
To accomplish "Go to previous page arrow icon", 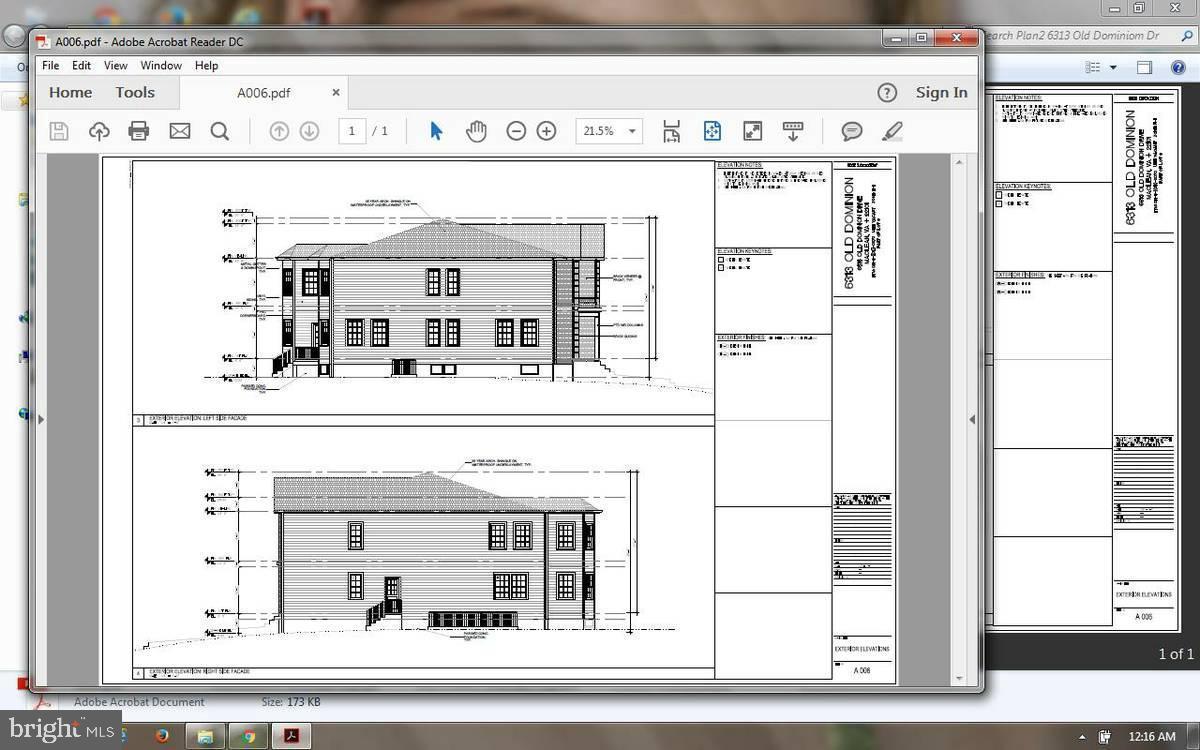I will (279, 131).
